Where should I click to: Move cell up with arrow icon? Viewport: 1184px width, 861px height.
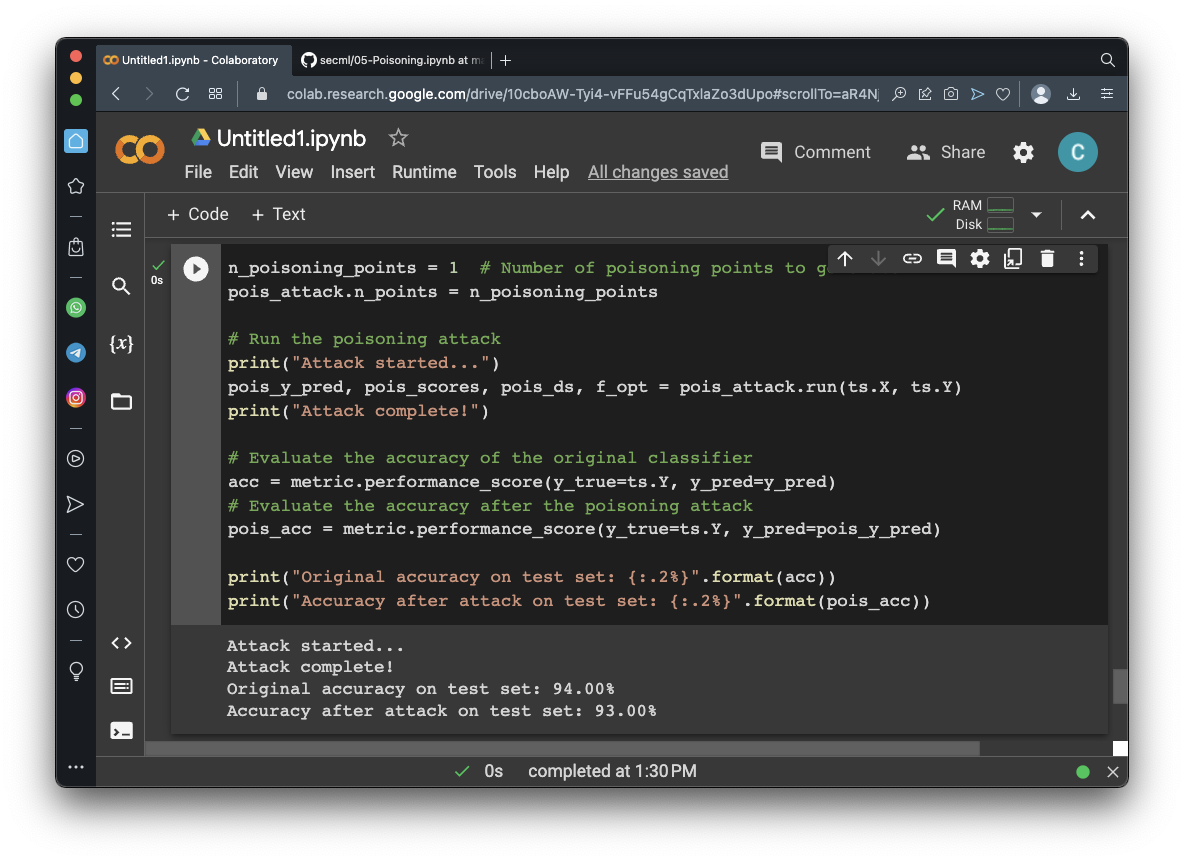pos(845,259)
